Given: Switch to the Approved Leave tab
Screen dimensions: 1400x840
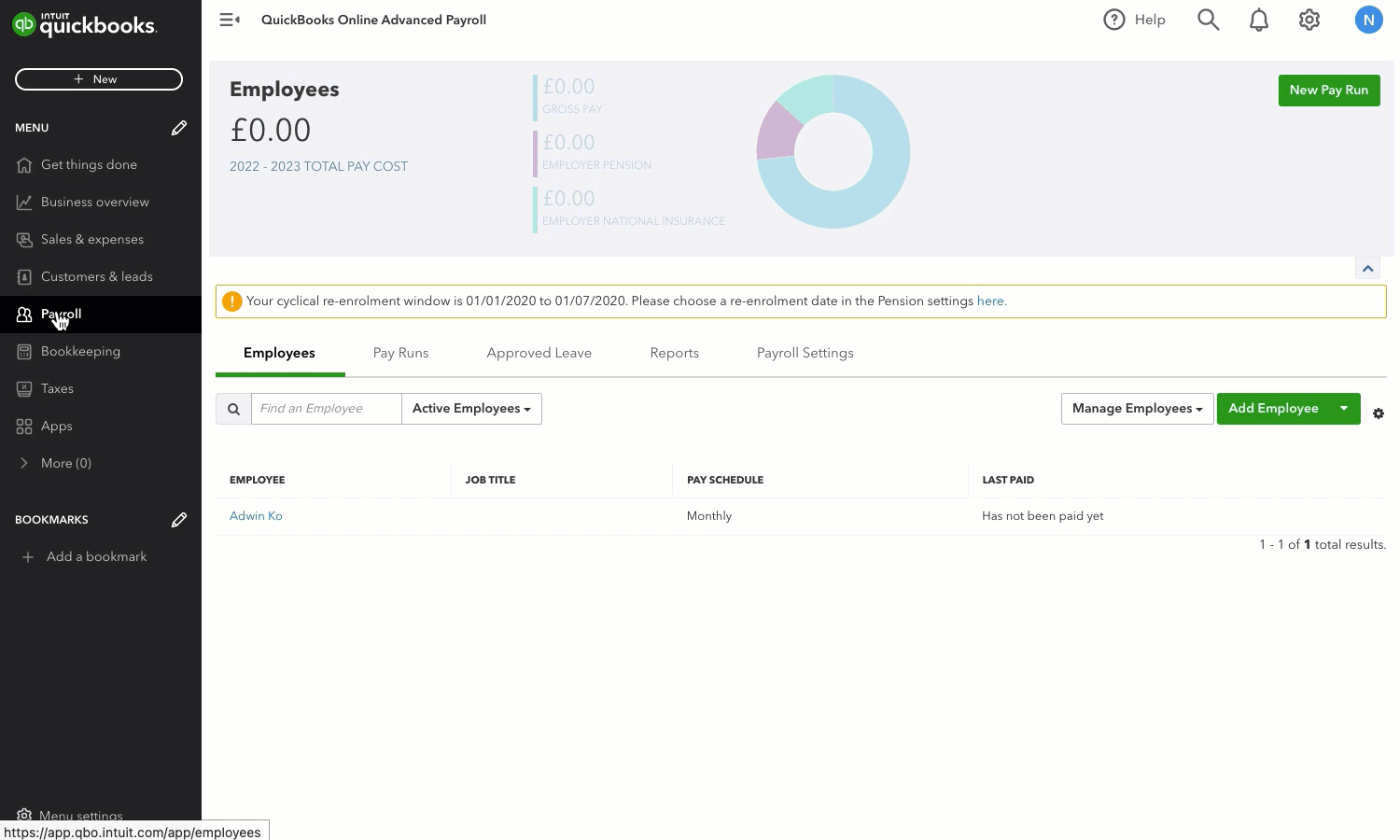Looking at the screenshot, I should coord(539,353).
